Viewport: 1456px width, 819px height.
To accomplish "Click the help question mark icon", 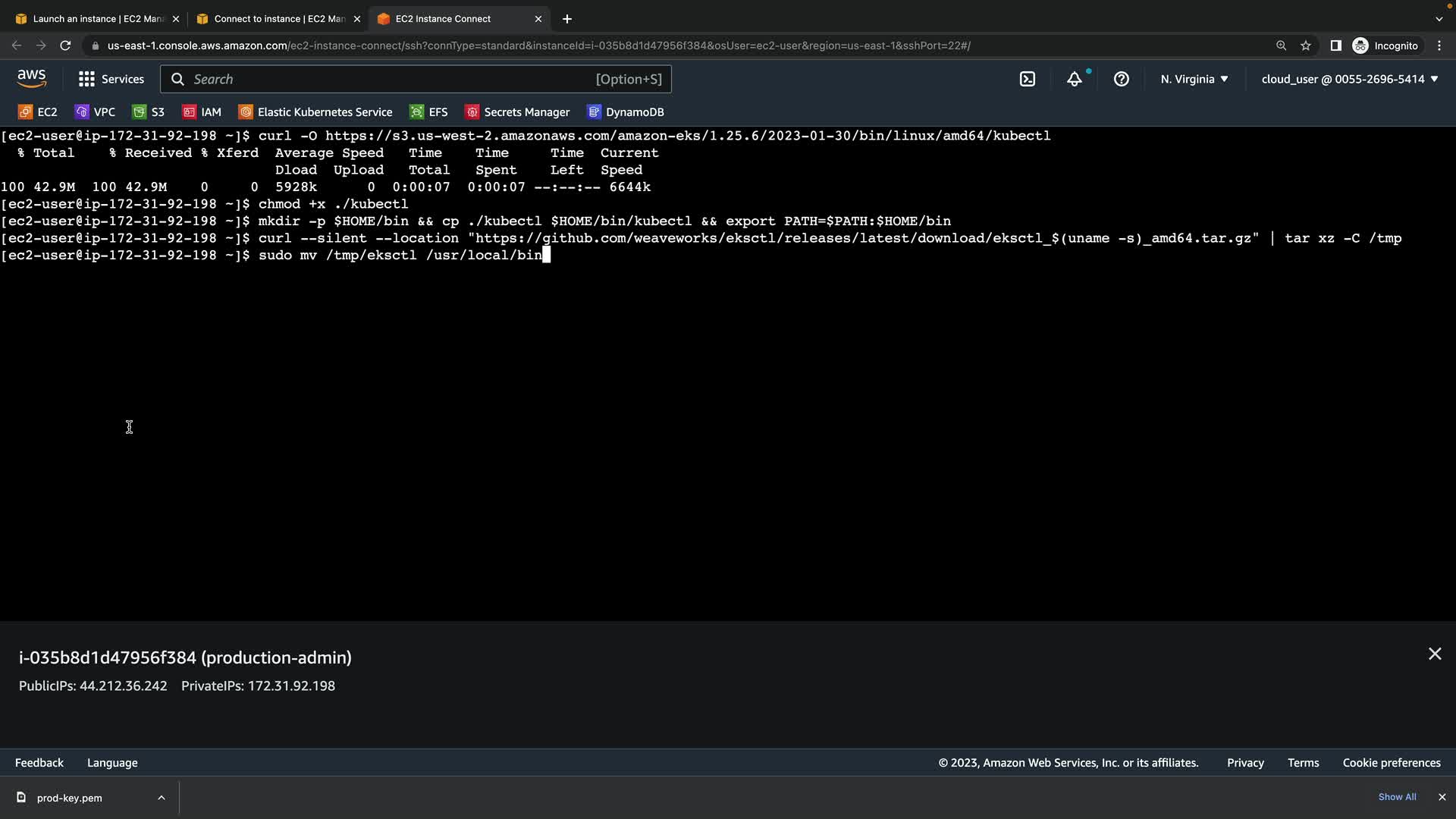I will tap(1121, 79).
